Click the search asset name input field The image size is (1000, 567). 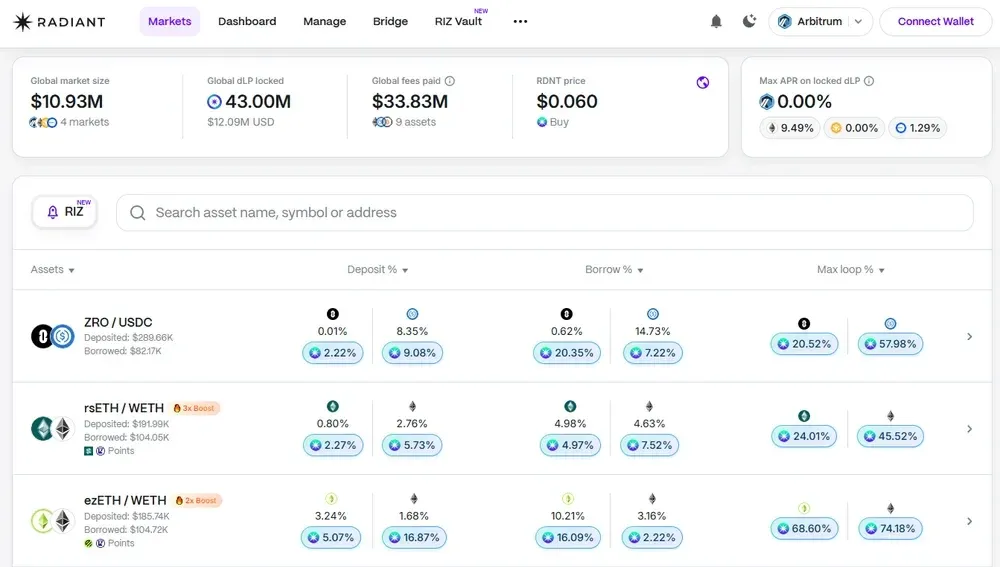click(545, 213)
